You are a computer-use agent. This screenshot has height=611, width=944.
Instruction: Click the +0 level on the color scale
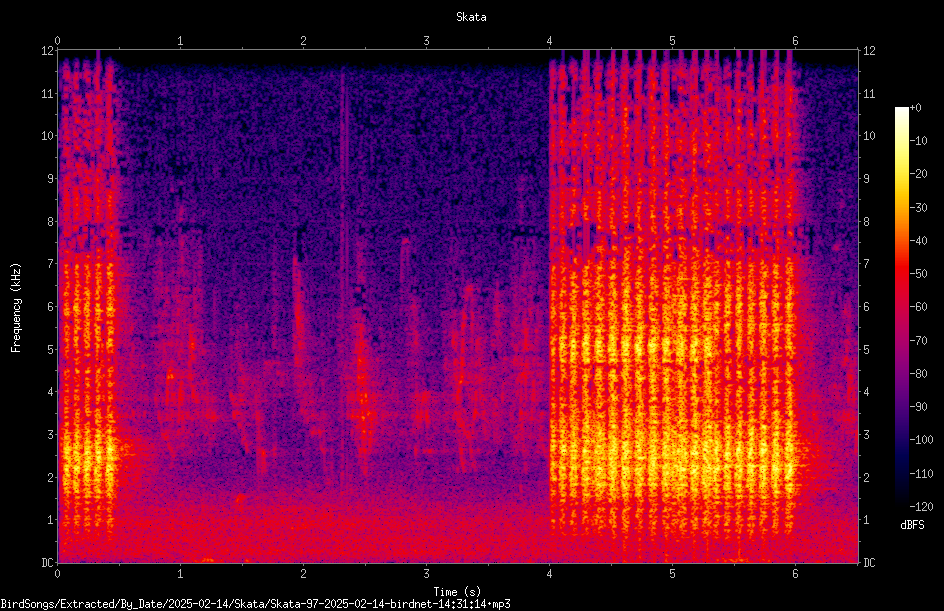click(915, 108)
